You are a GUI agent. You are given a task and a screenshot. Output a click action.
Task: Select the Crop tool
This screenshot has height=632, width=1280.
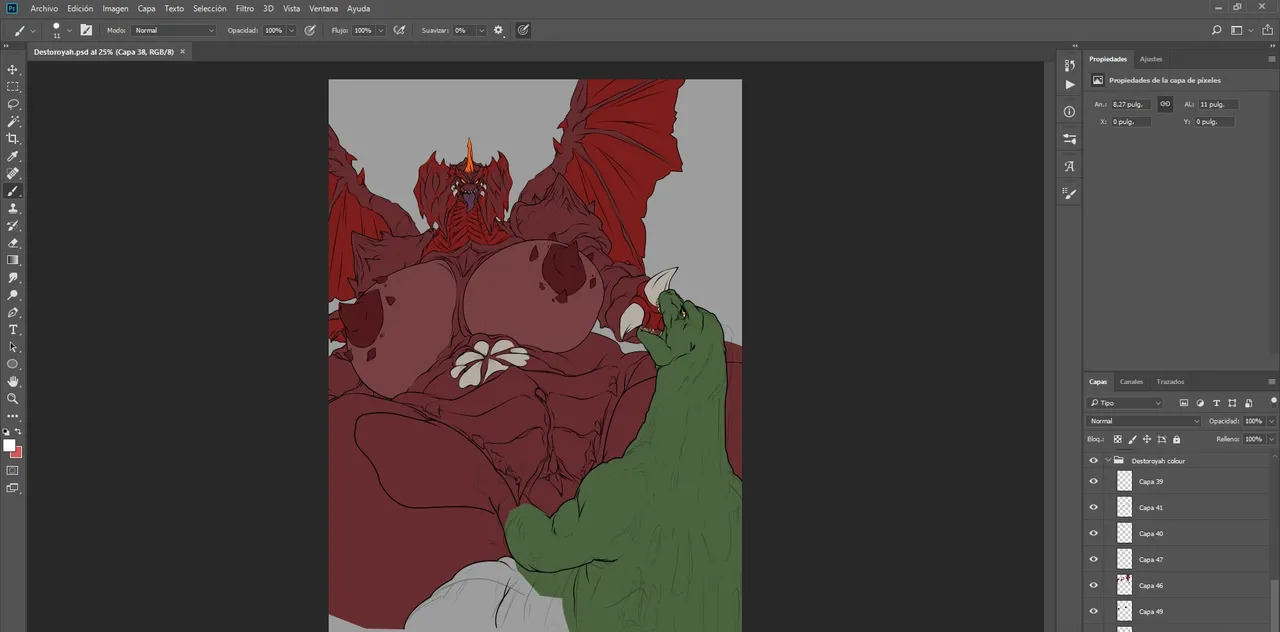[13, 139]
